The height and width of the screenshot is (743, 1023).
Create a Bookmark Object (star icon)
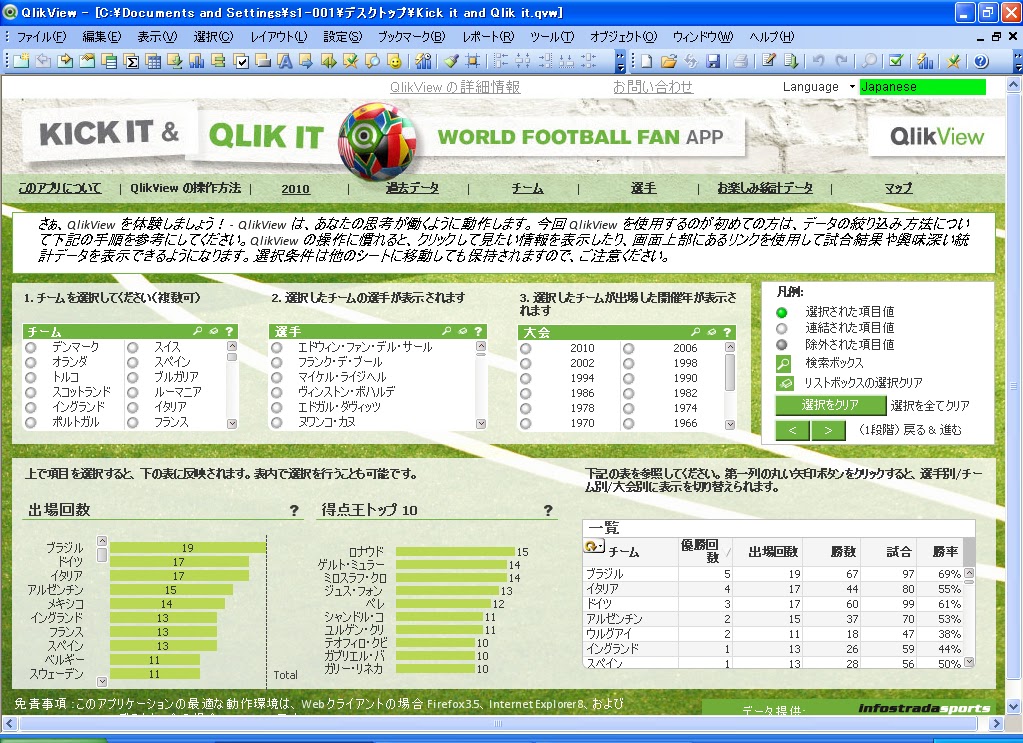[351, 61]
